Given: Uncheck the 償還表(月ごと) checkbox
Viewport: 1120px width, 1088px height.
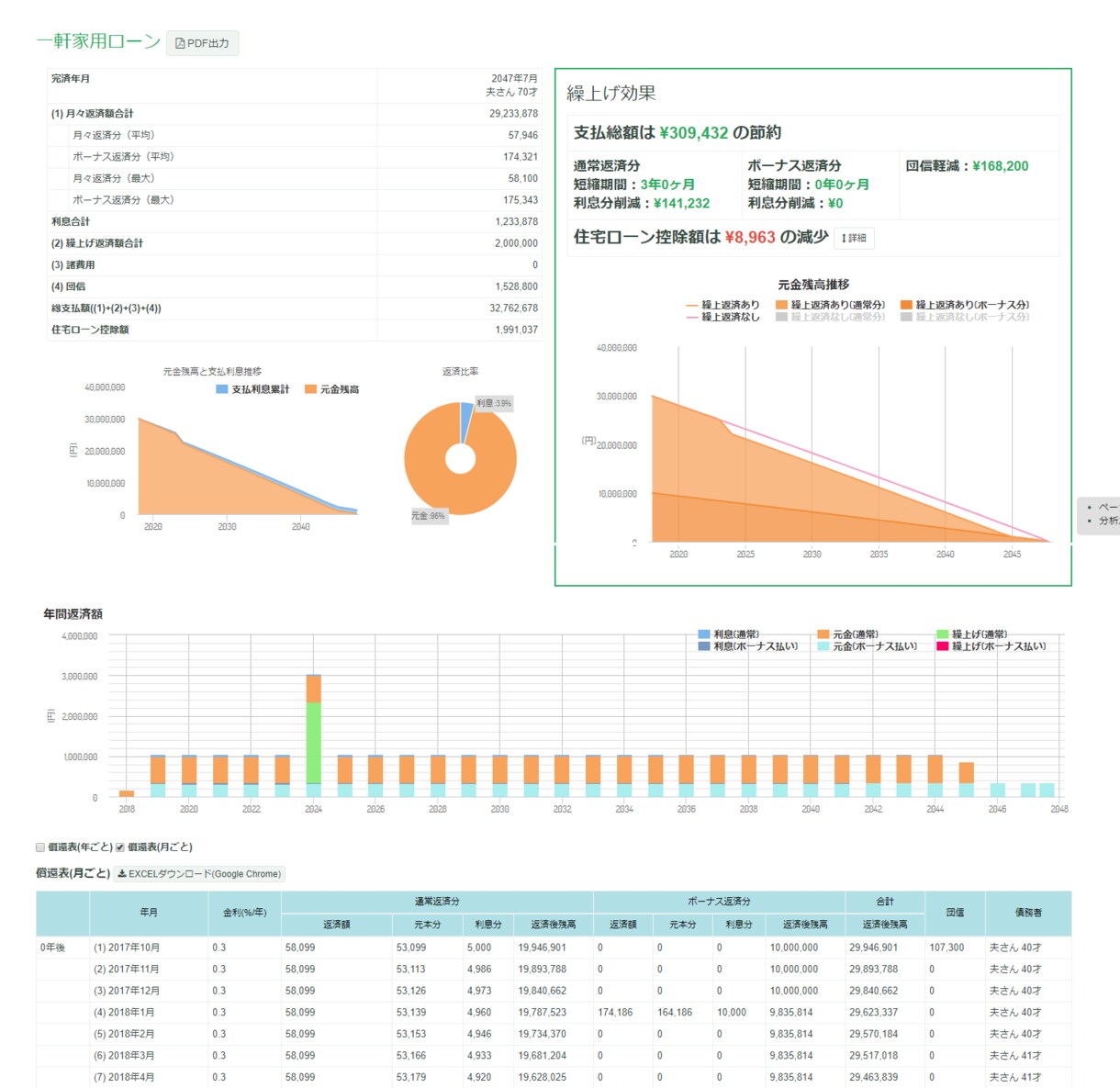Looking at the screenshot, I should [x=119, y=847].
